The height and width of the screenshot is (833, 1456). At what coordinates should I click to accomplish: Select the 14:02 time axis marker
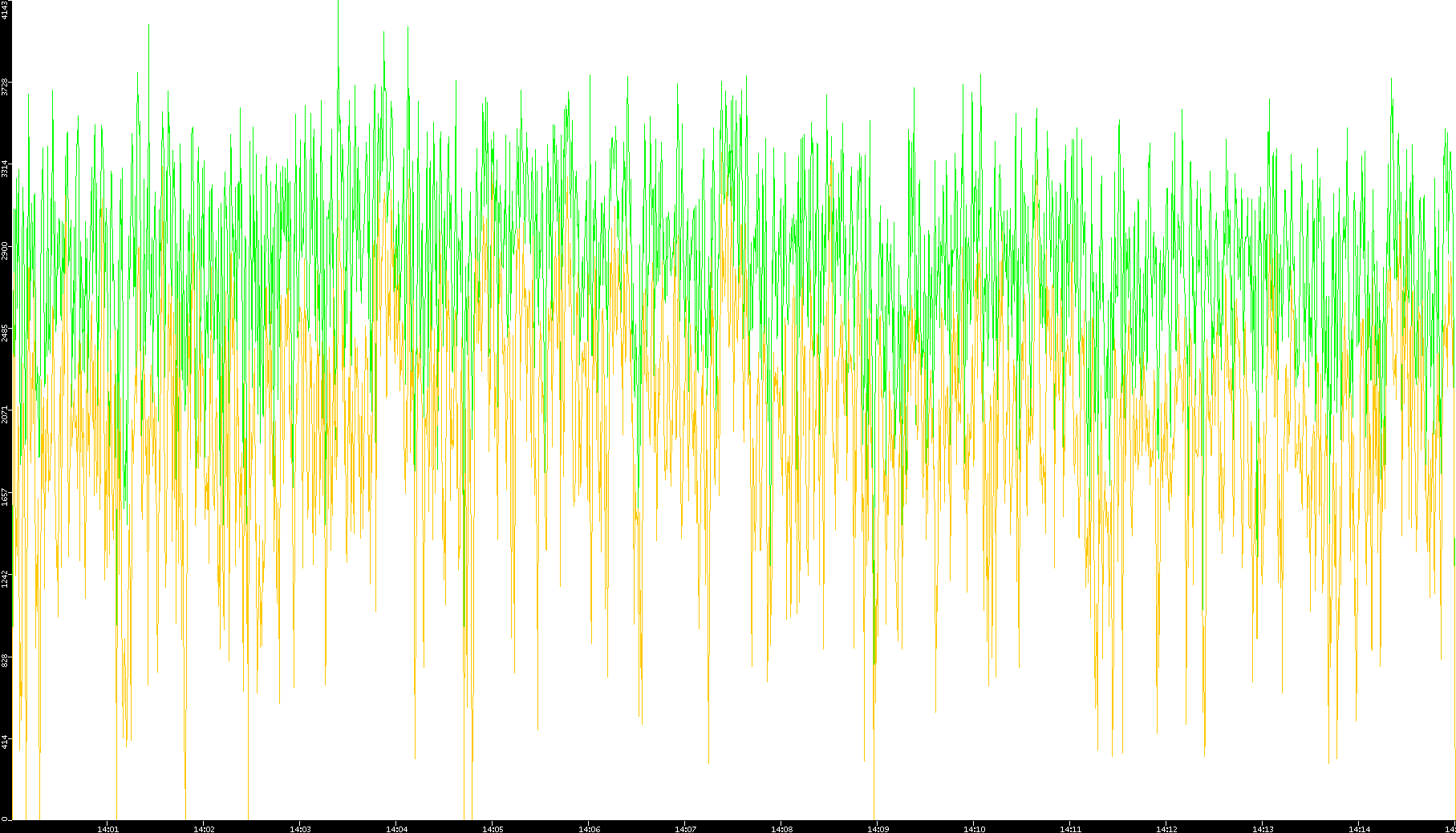tap(204, 828)
